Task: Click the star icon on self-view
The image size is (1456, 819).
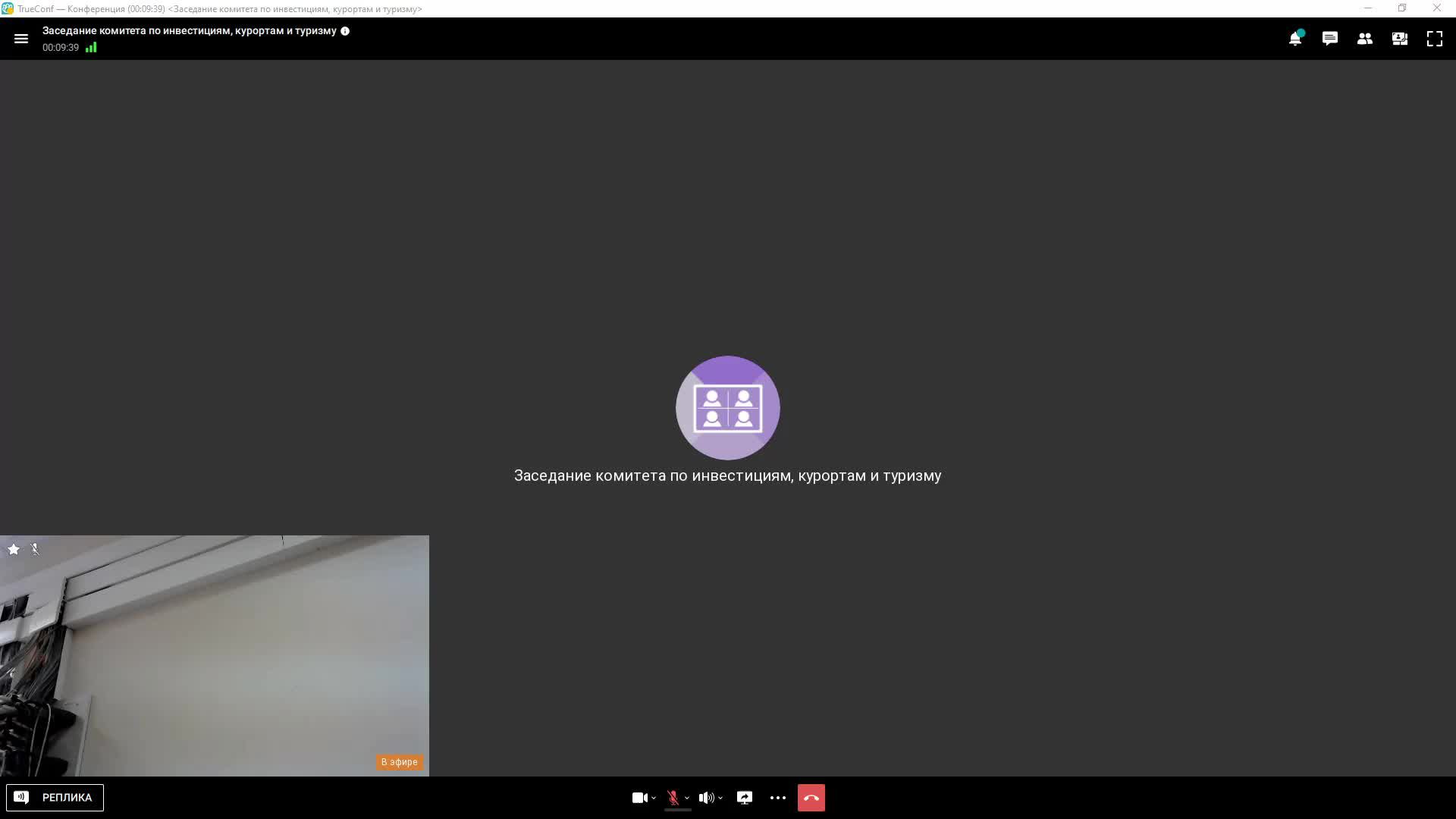Action: pos(14,550)
